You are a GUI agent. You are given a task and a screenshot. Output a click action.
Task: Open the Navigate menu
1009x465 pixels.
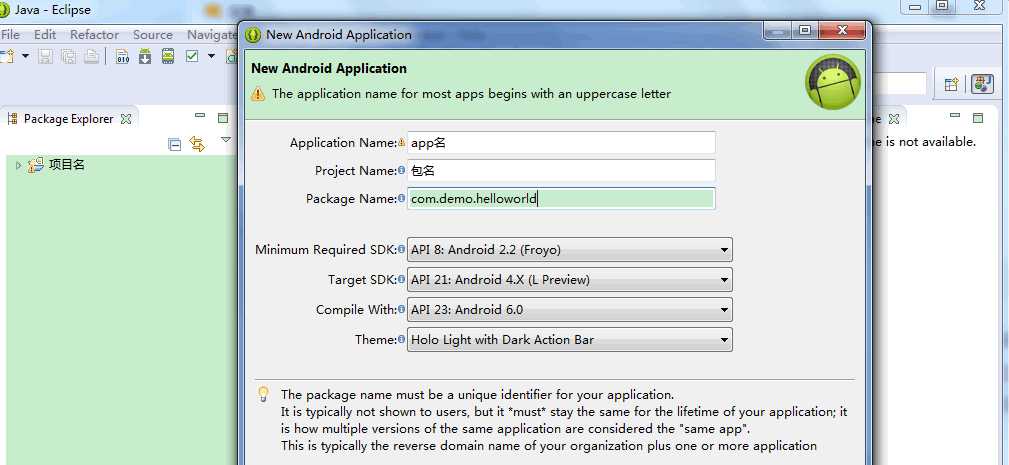(x=212, y=35)
